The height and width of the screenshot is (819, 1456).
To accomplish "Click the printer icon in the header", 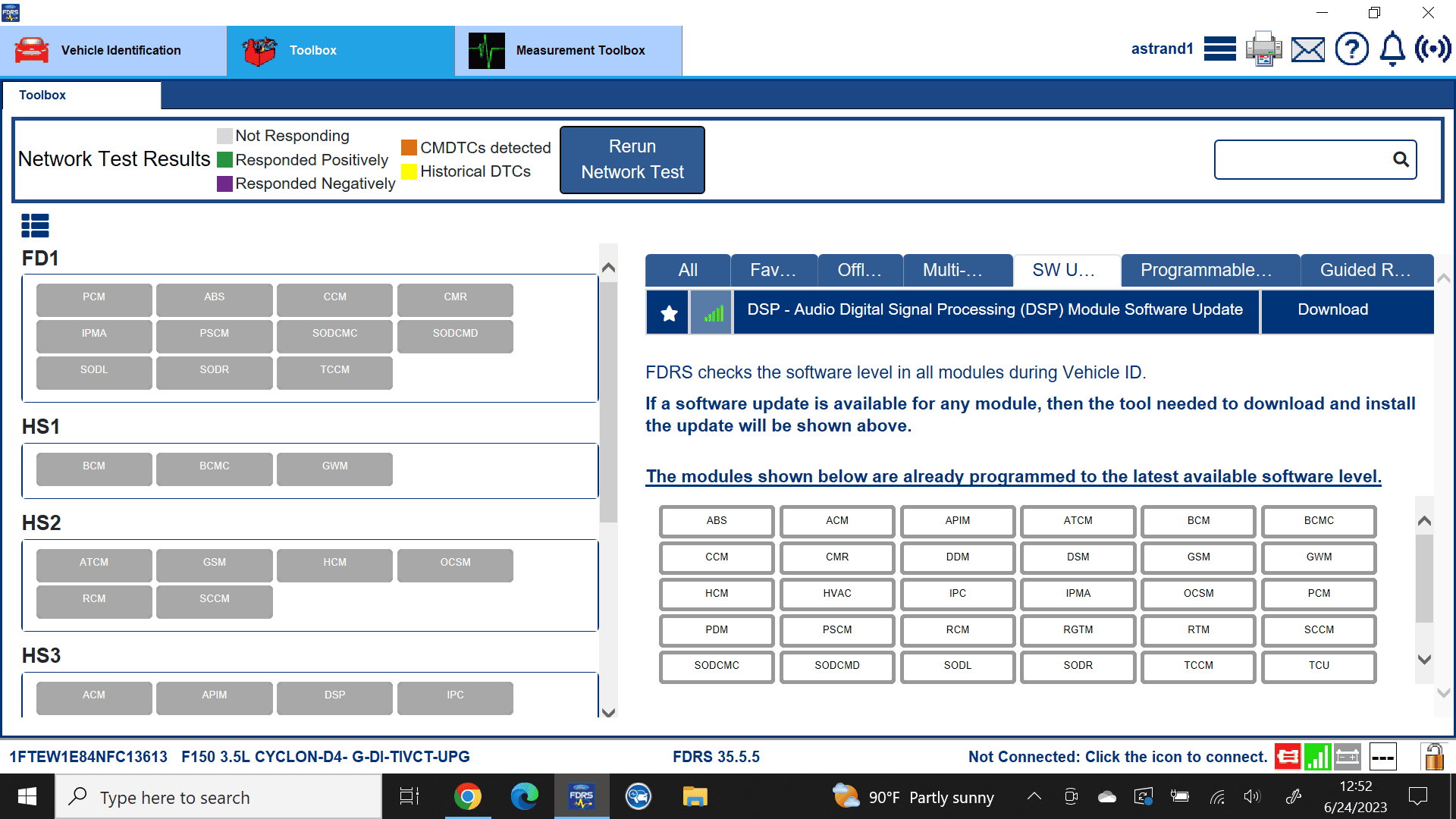I will [1263, 49].
